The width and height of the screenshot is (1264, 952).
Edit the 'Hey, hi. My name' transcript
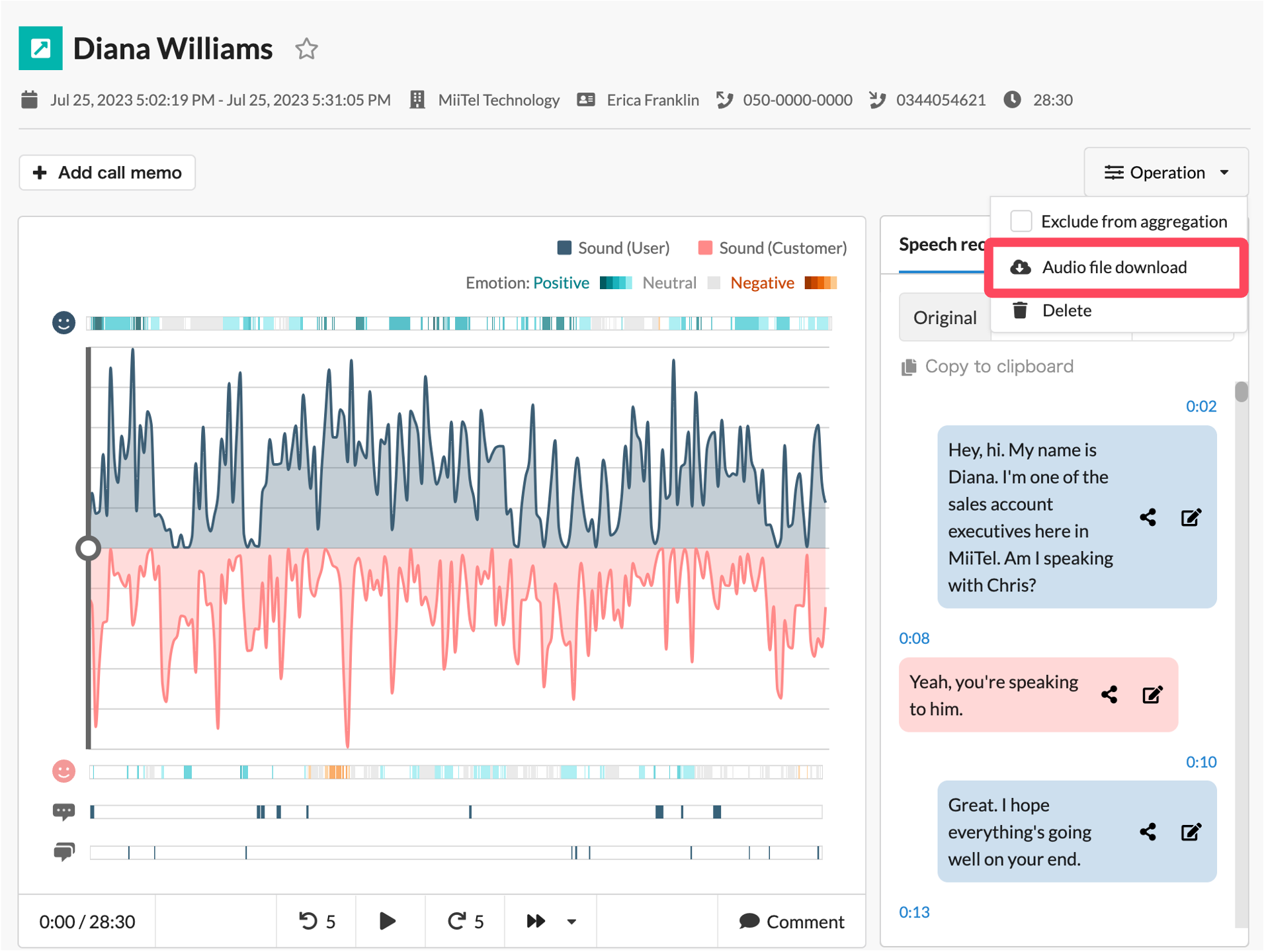(x=1191, y=517)
